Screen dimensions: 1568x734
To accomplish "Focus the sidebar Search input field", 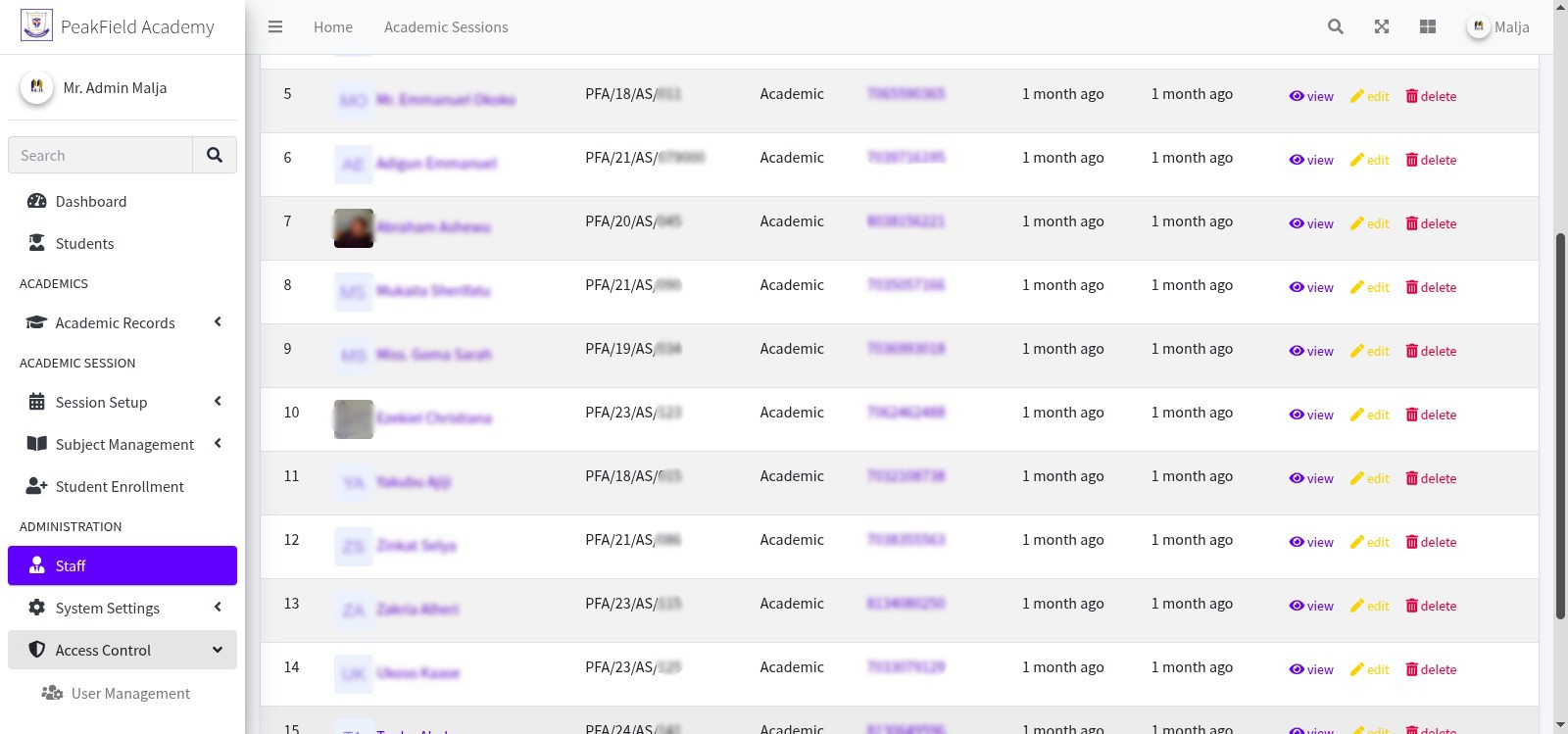I will [100, 155].
